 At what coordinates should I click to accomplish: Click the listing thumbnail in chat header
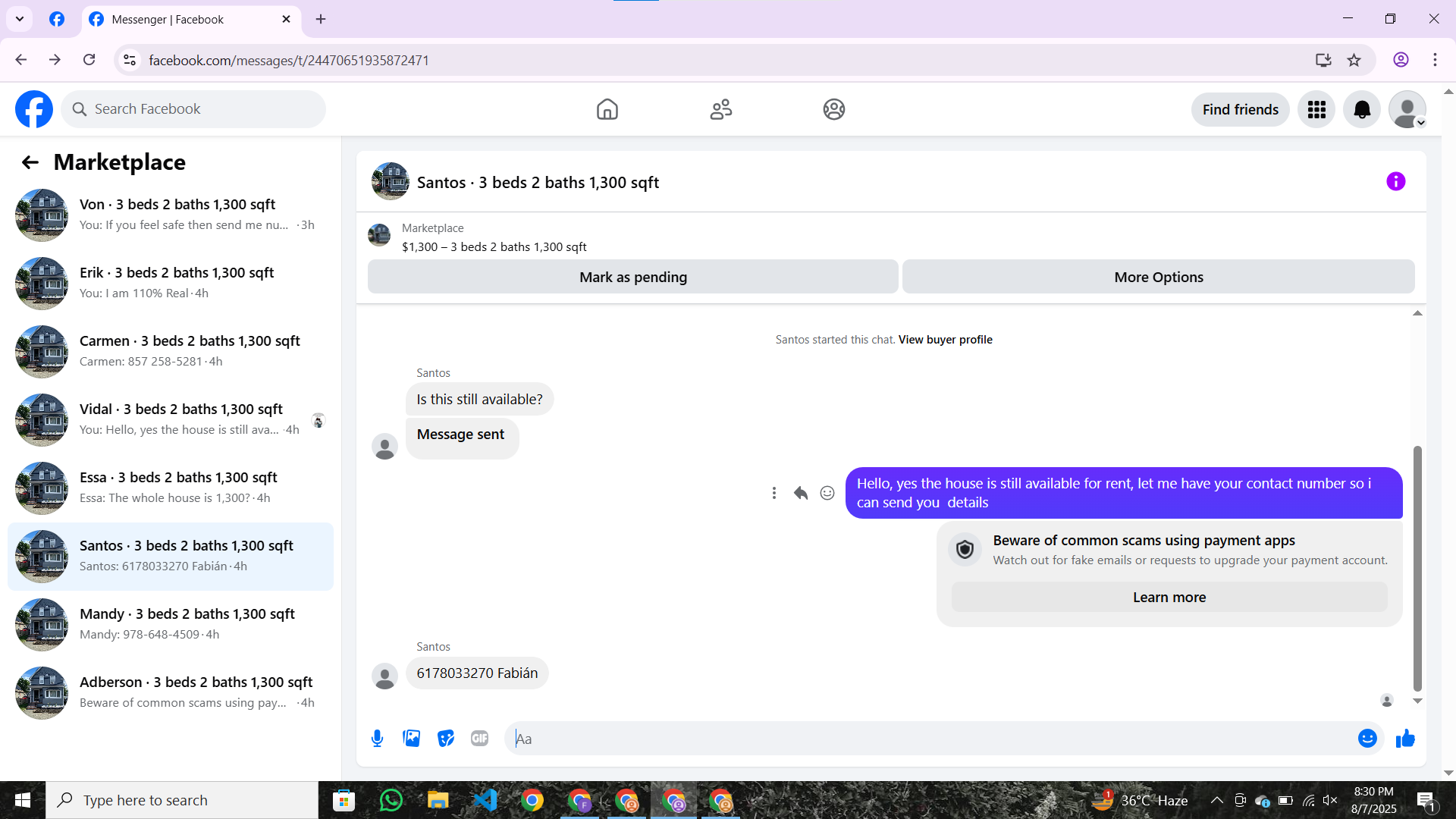click(x=390, y=181)
